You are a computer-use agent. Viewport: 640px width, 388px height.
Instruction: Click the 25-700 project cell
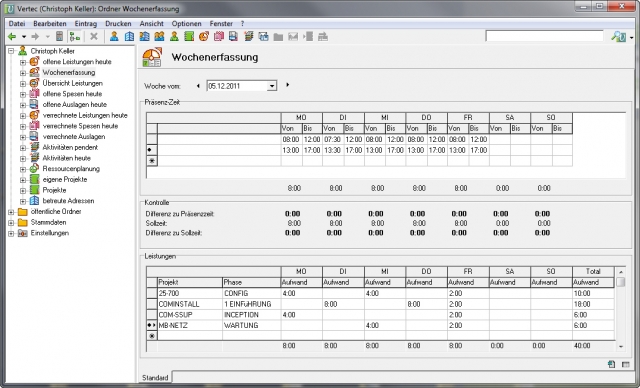click(x=190, y=293)
